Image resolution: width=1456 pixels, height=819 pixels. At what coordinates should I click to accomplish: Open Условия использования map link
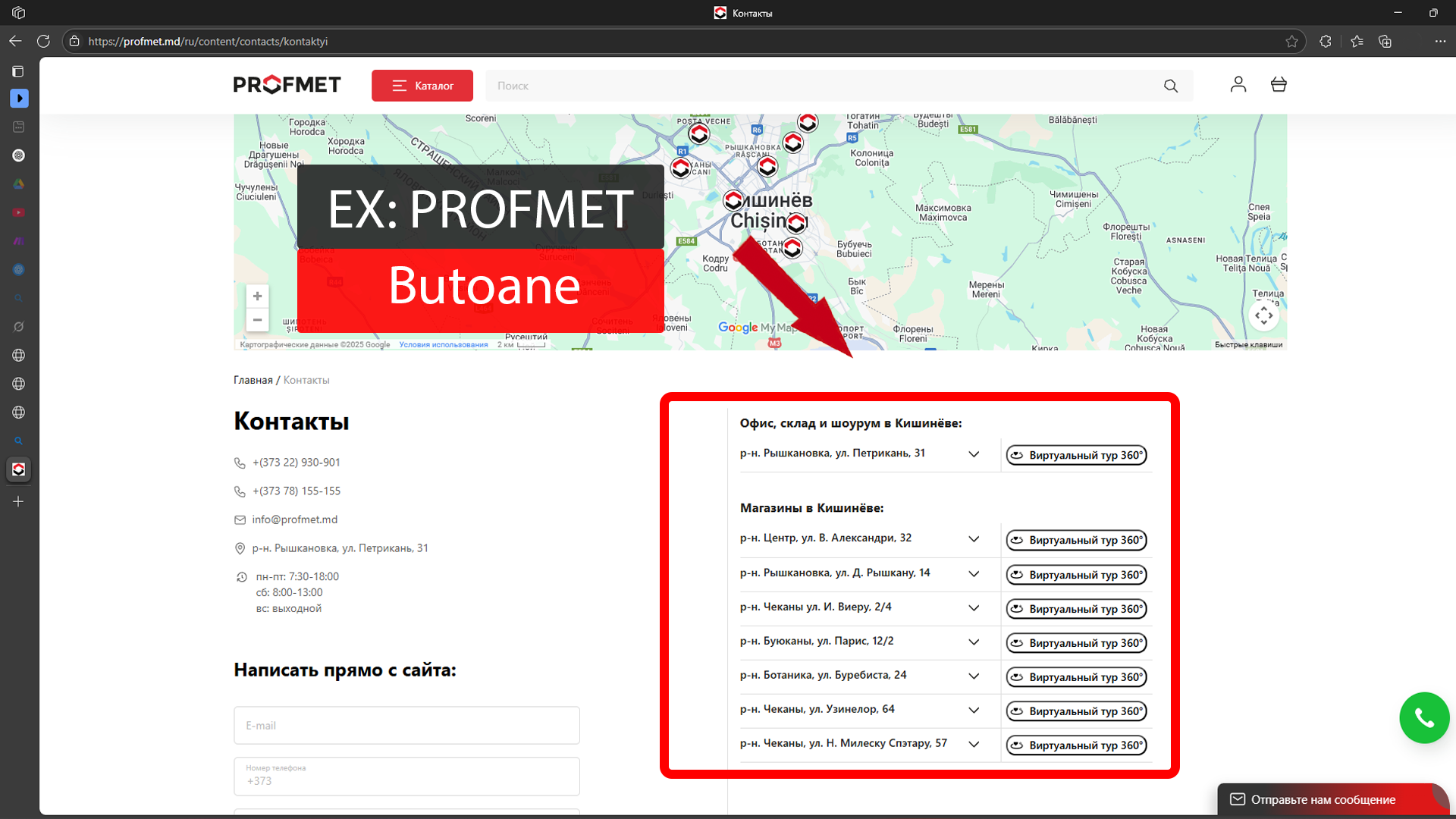coord(444,344)
